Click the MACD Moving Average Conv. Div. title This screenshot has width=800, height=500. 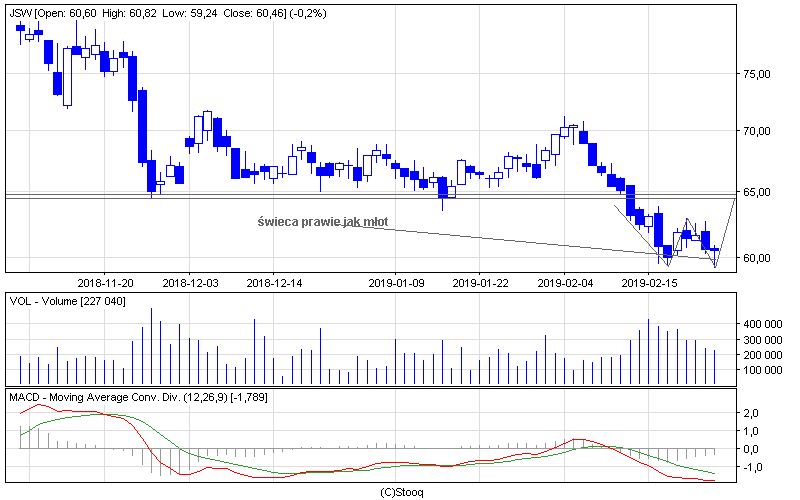click(x=138, y=397)
